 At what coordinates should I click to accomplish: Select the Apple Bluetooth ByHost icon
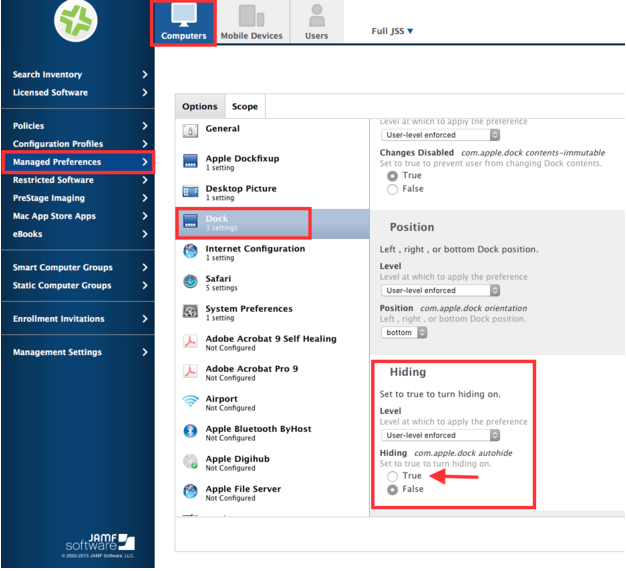click(190, 432)
